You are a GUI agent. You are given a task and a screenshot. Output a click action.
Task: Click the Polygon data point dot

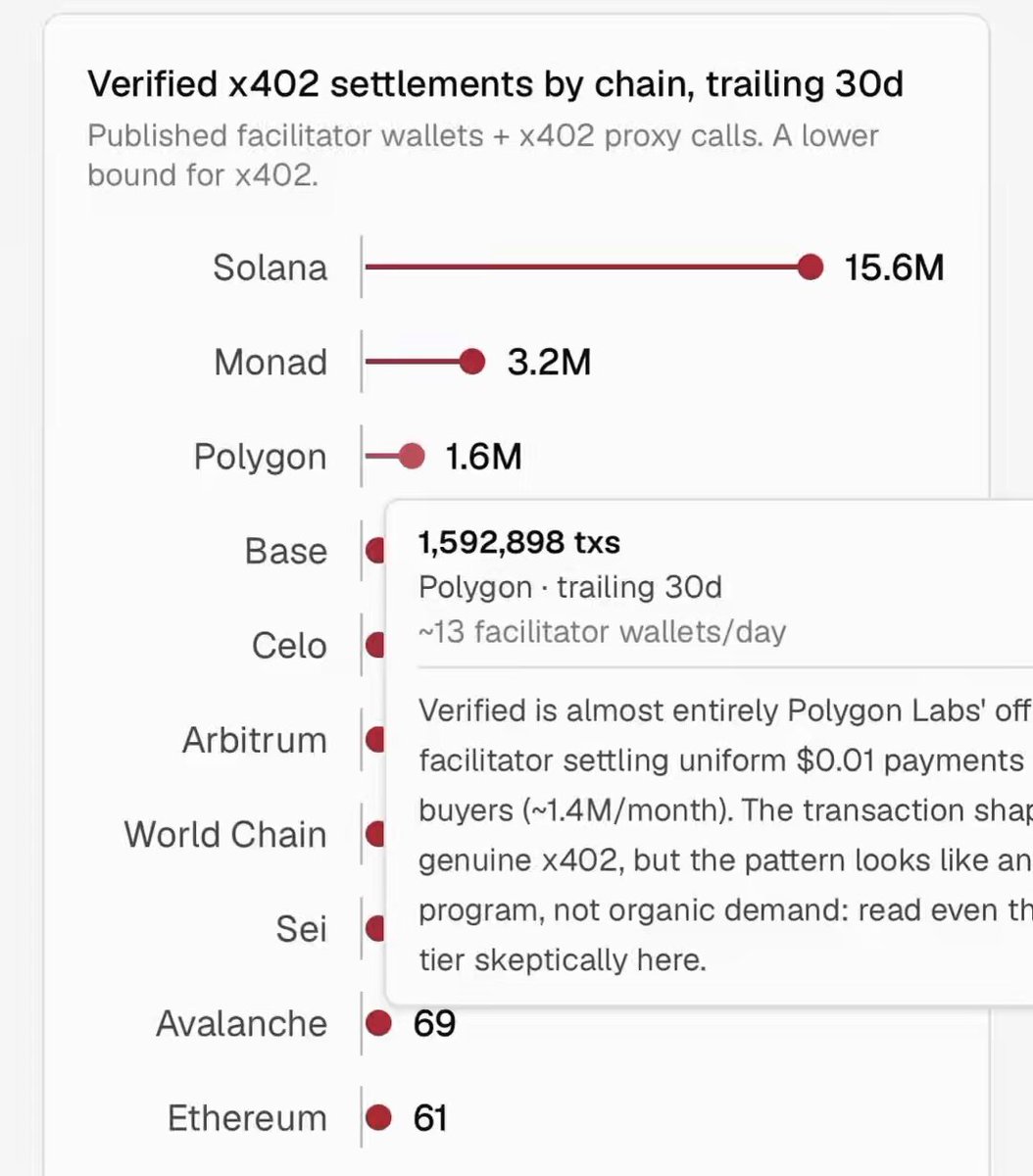click(413, 457)
